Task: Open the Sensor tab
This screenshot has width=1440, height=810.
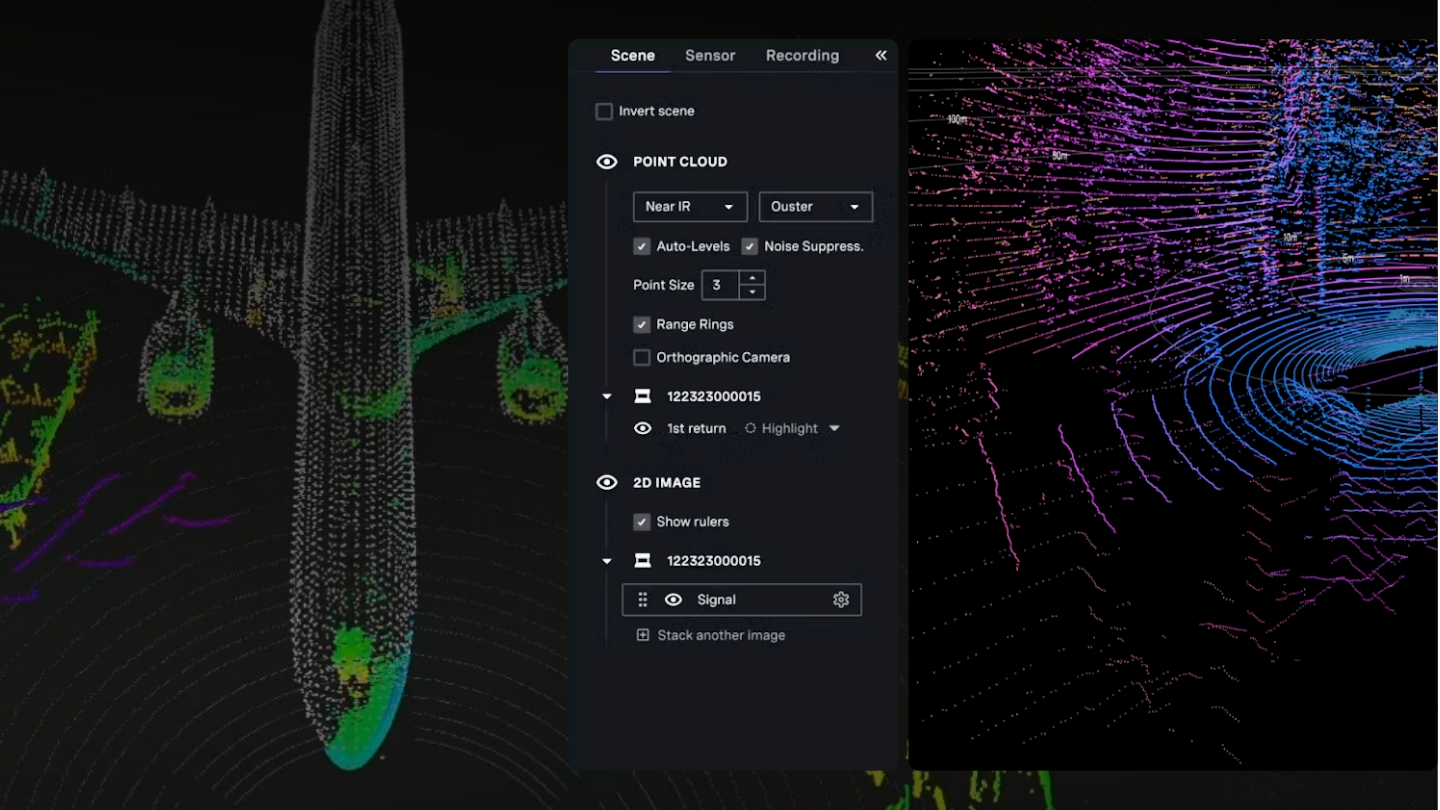Action: [710, 55]
